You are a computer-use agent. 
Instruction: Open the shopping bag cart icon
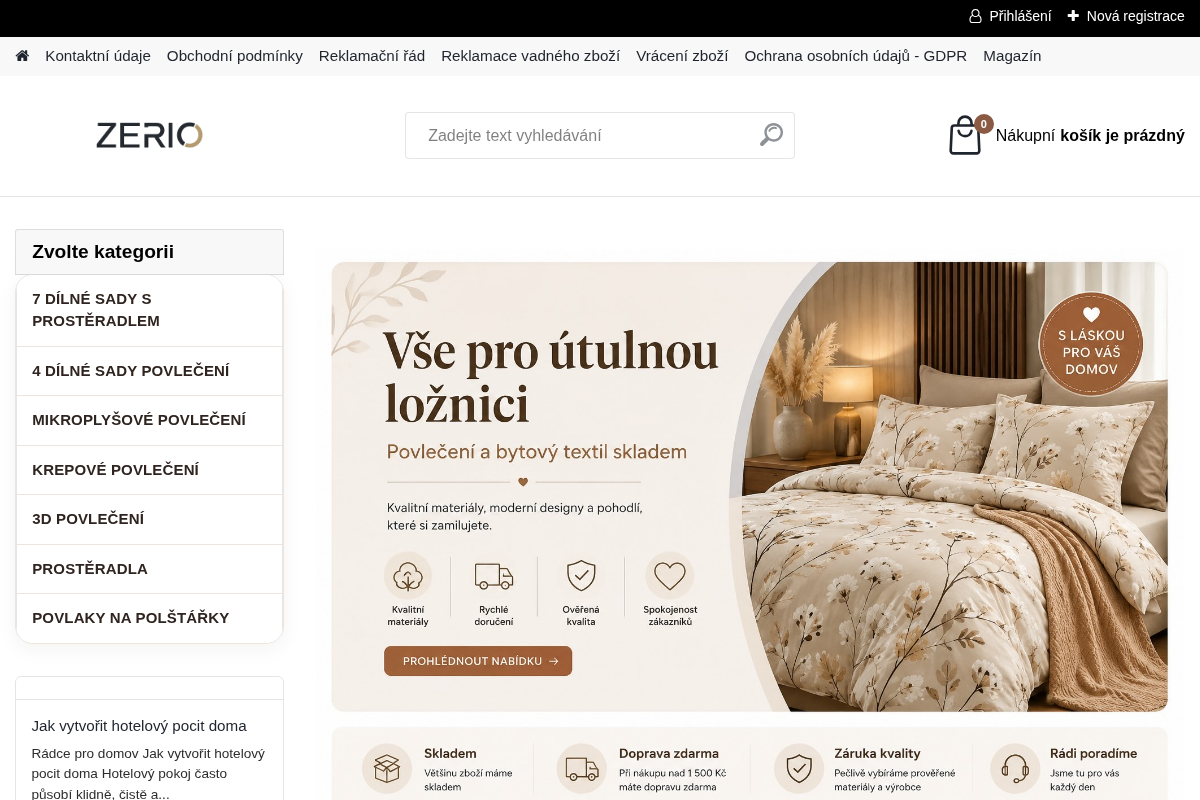[965, 135]
